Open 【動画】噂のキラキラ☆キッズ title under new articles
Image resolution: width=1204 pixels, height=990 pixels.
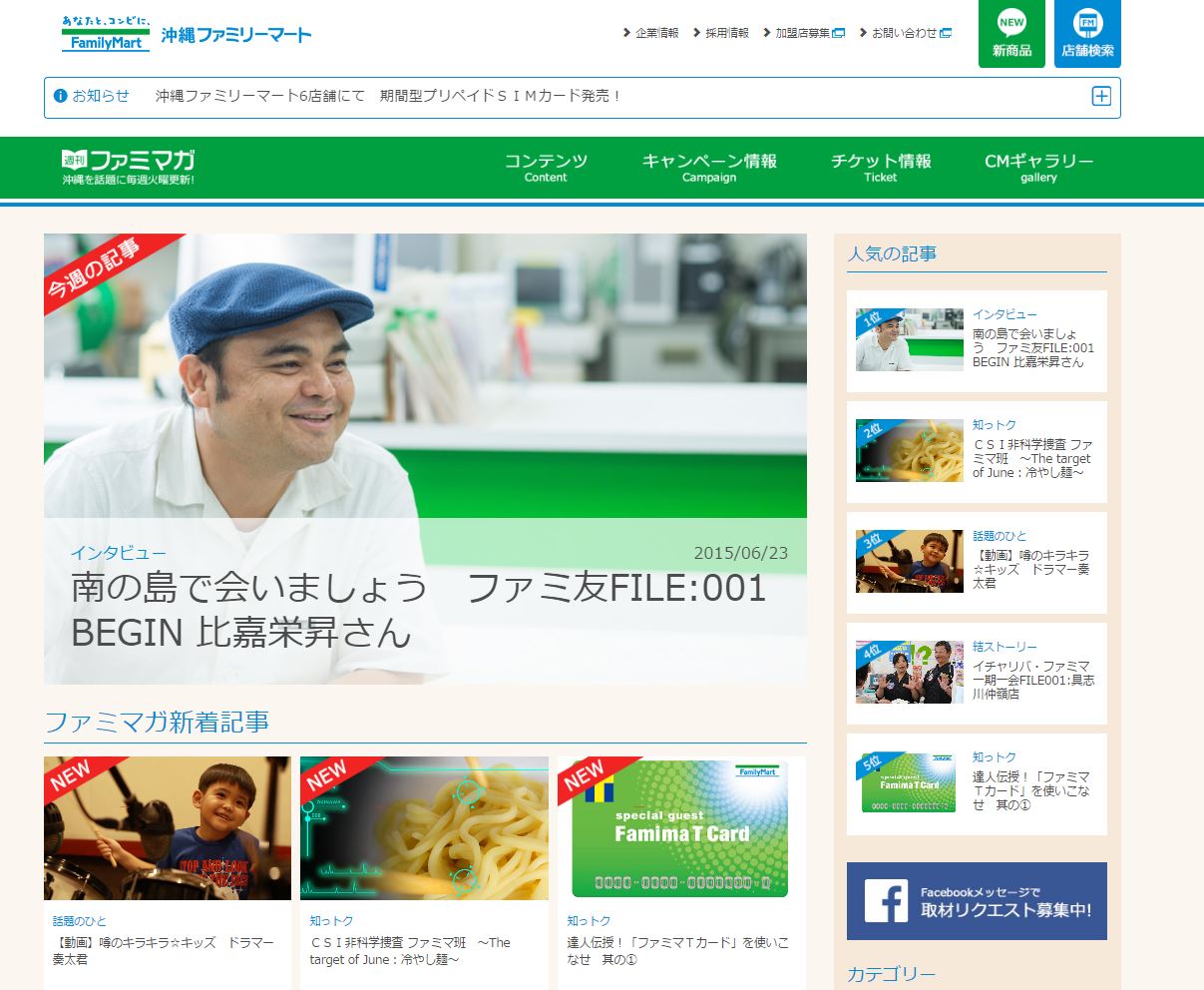164,950
